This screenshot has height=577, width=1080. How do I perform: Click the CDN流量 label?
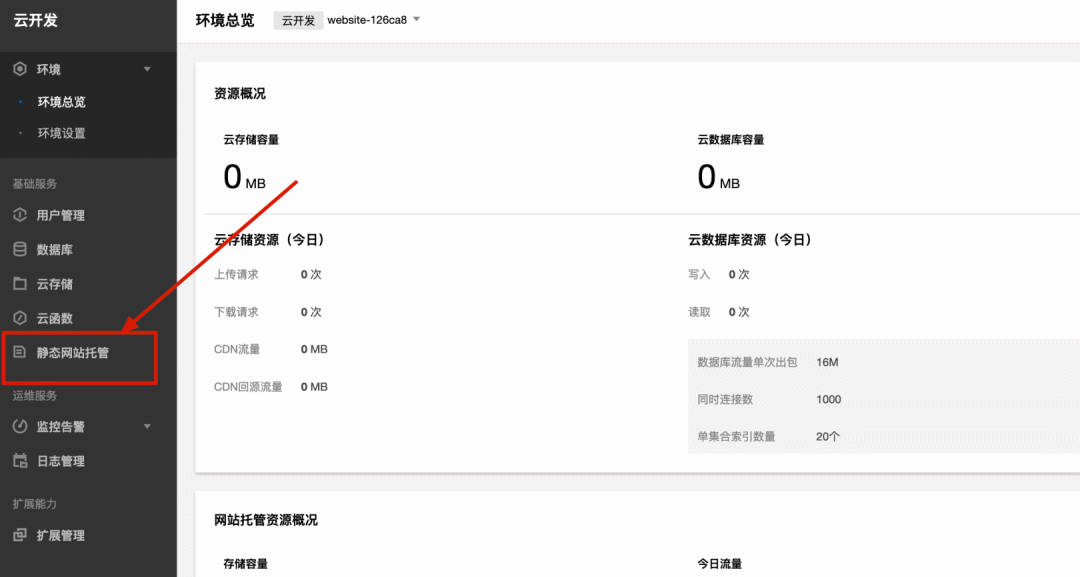coord(237,349)
